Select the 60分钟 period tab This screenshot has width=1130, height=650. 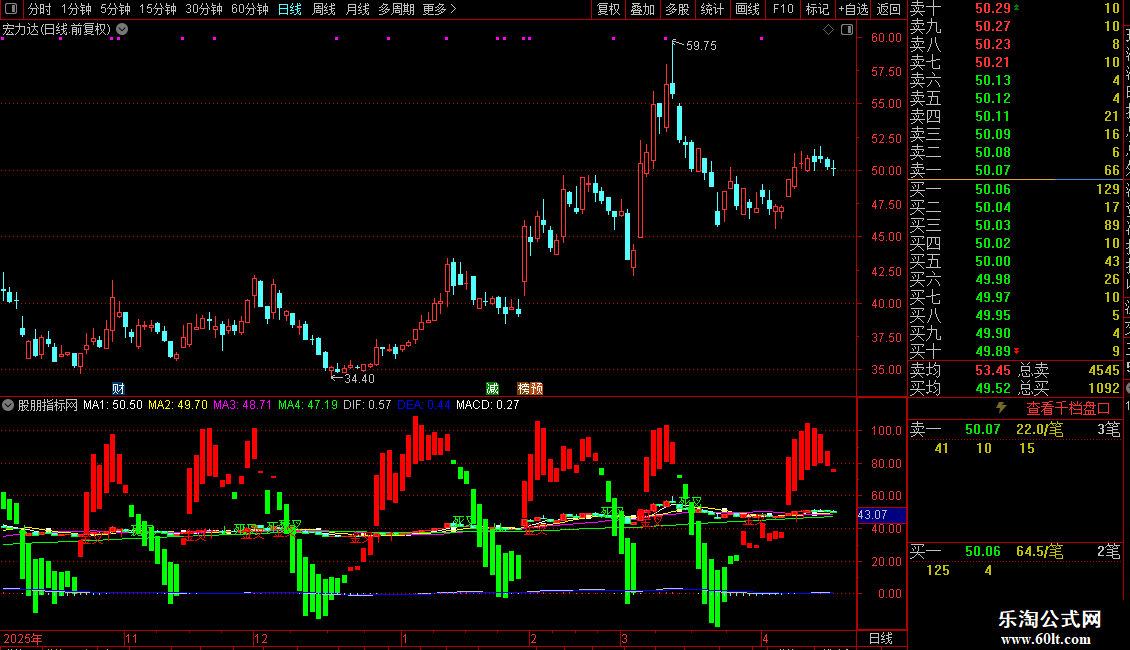pyautogui.click(x=250, y=9)
